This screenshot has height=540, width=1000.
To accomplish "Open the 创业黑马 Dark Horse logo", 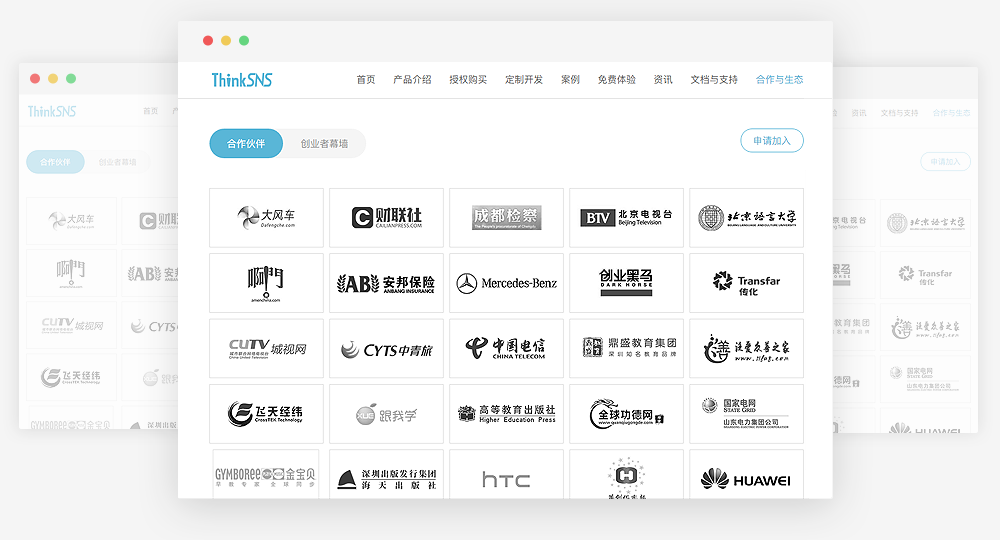I will pos(626,283).
